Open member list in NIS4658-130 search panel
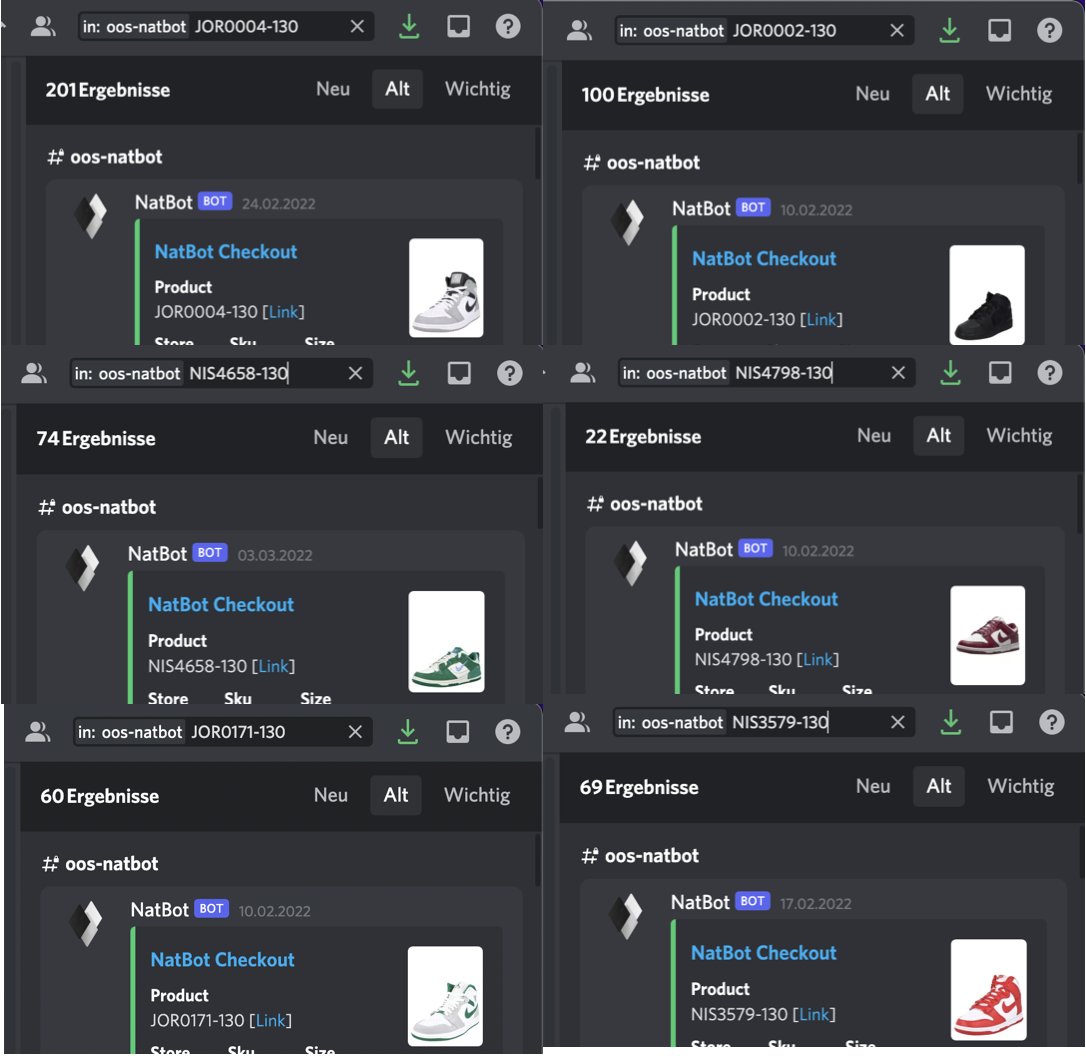 [34, 374]
